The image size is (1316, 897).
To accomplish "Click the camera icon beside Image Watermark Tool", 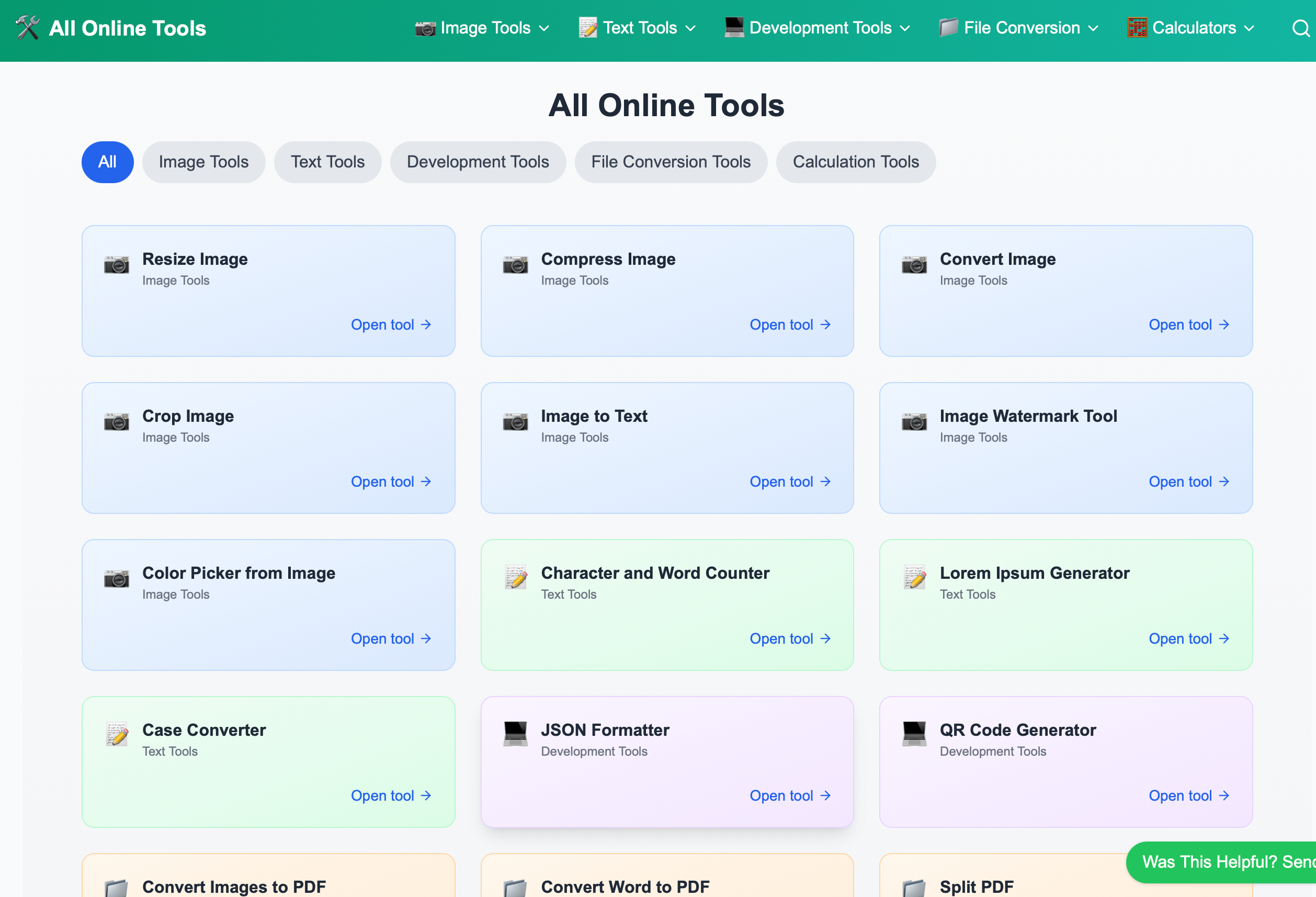I will 914,422.
